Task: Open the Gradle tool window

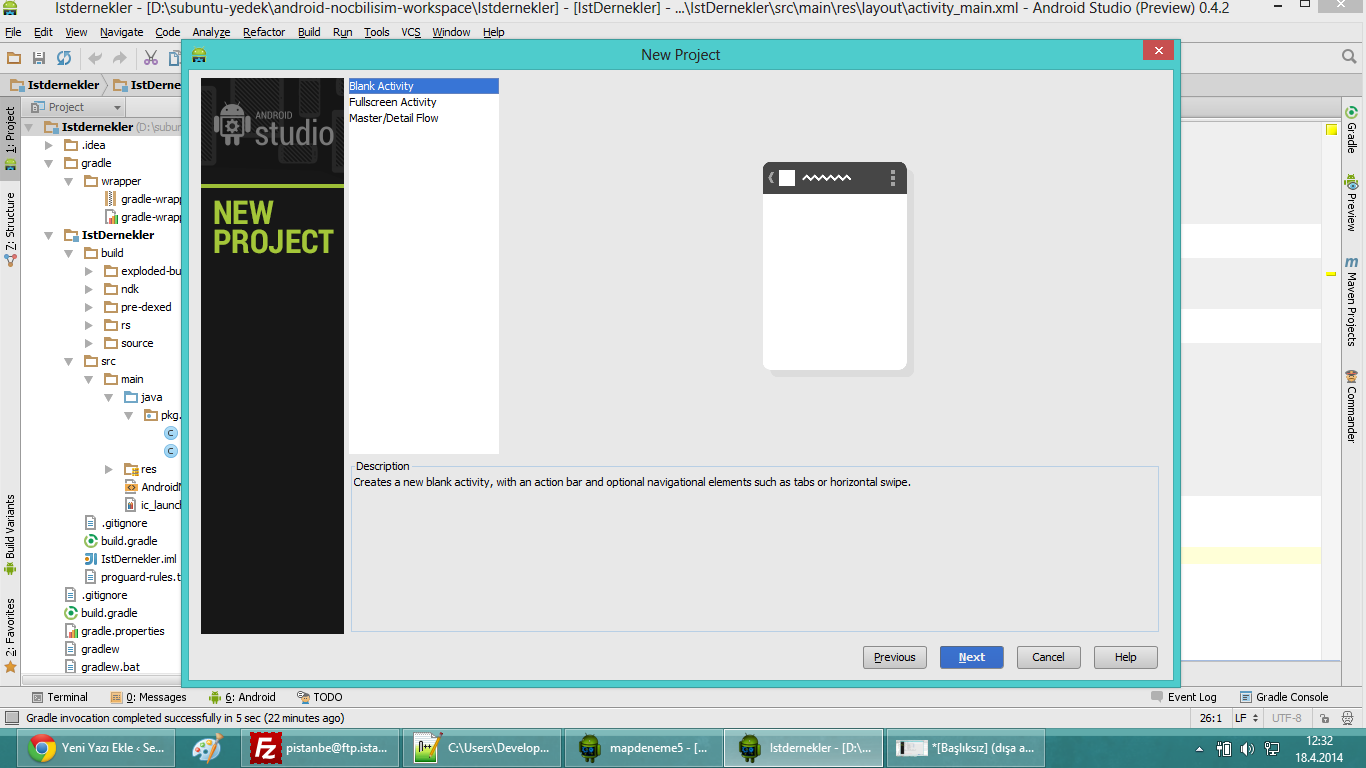Action: [1351, 130]
